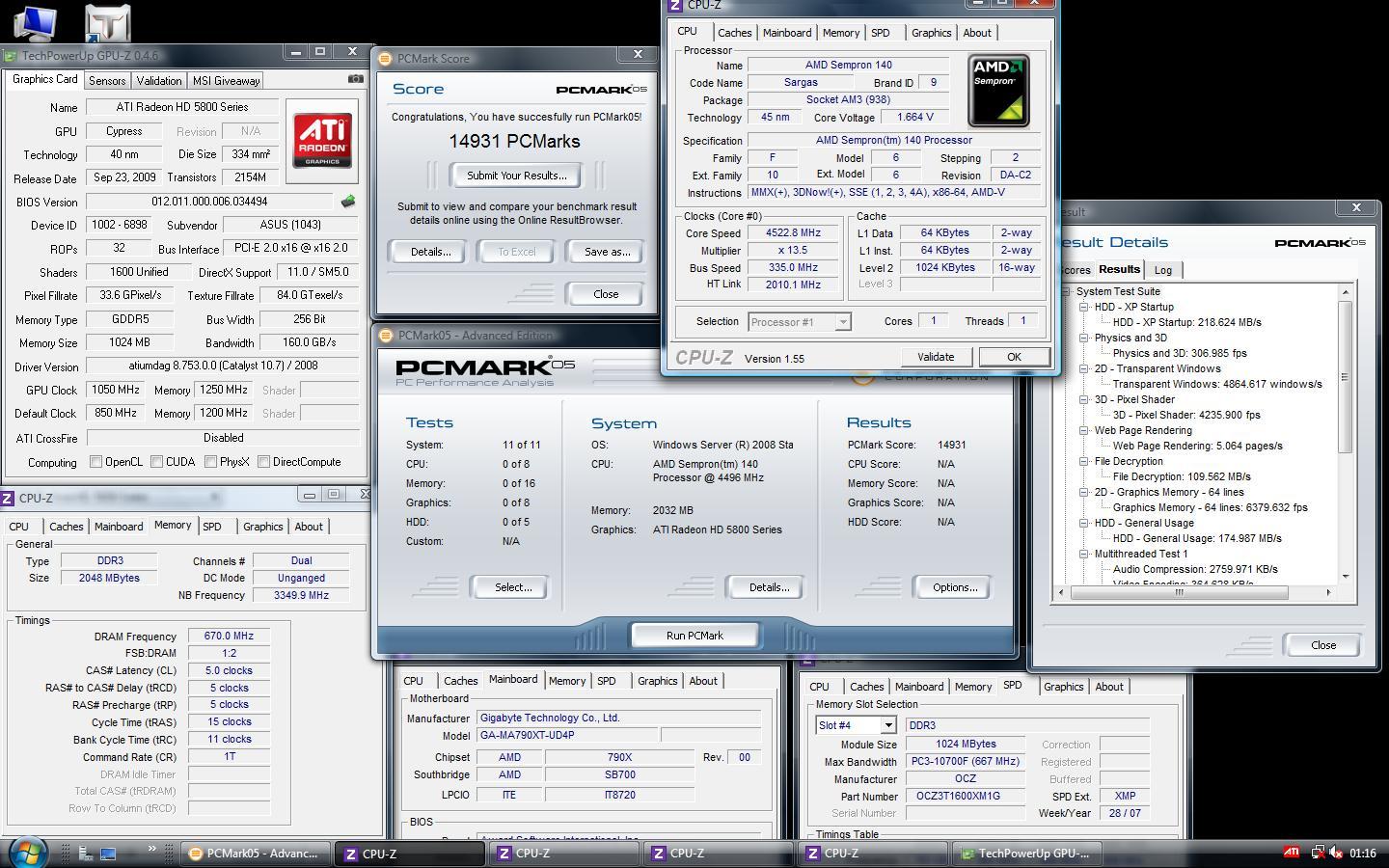Click GPU-Z title bar app icon
Viewport: 1389px width, 868px height.
11,57
